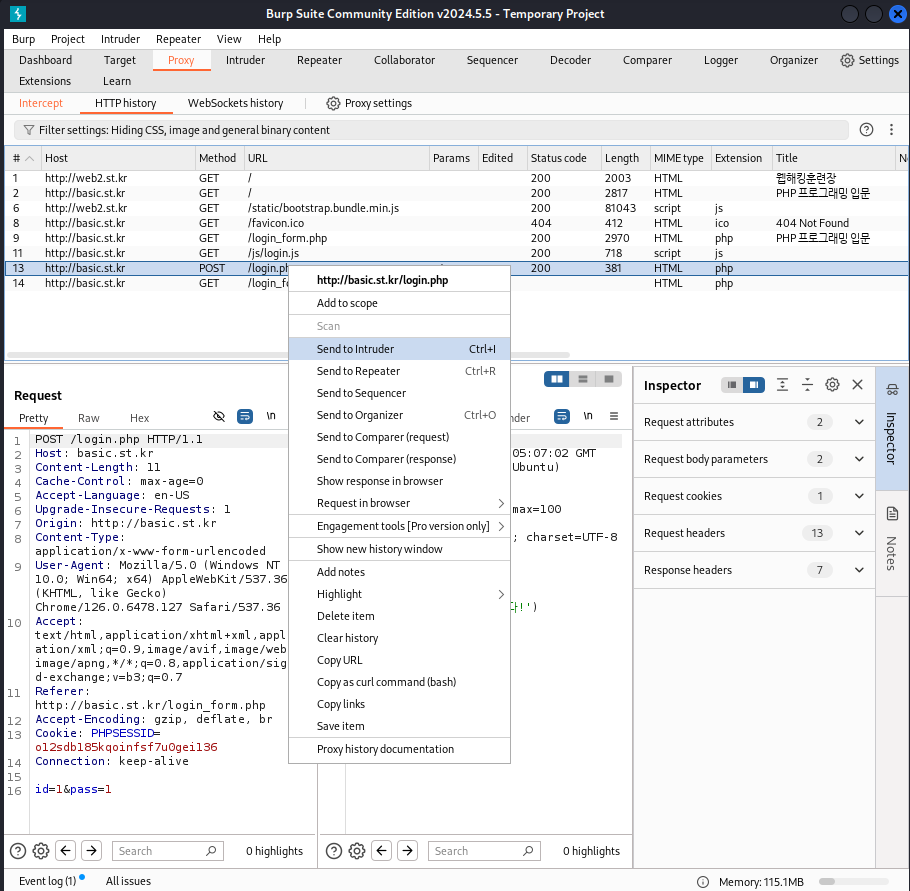
Task: Open the response pane hamburger menu
Action: [x=613, y=416]
